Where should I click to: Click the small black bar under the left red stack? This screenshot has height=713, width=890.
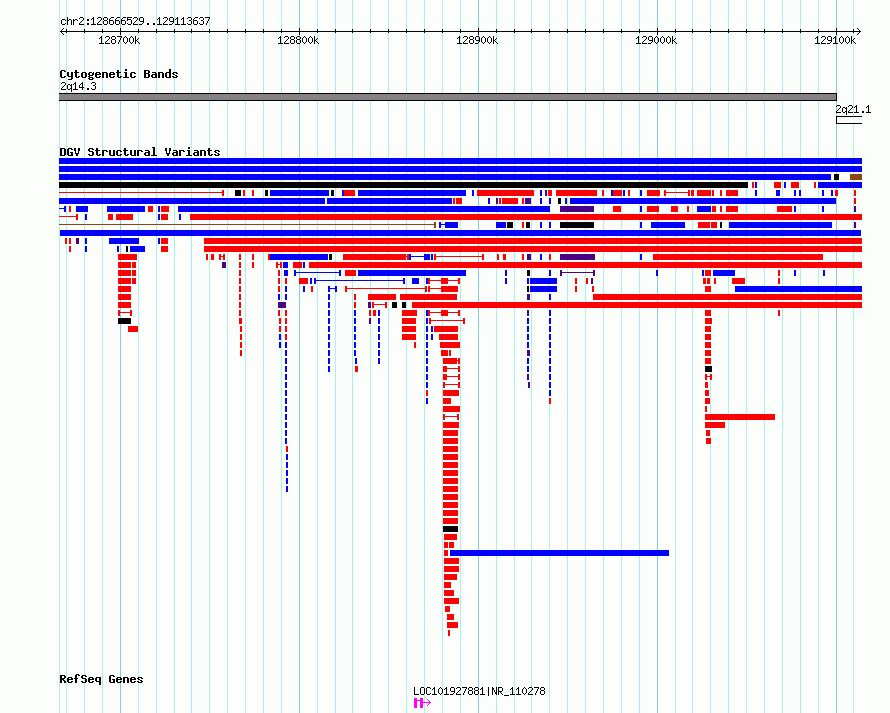pos(124,321)
